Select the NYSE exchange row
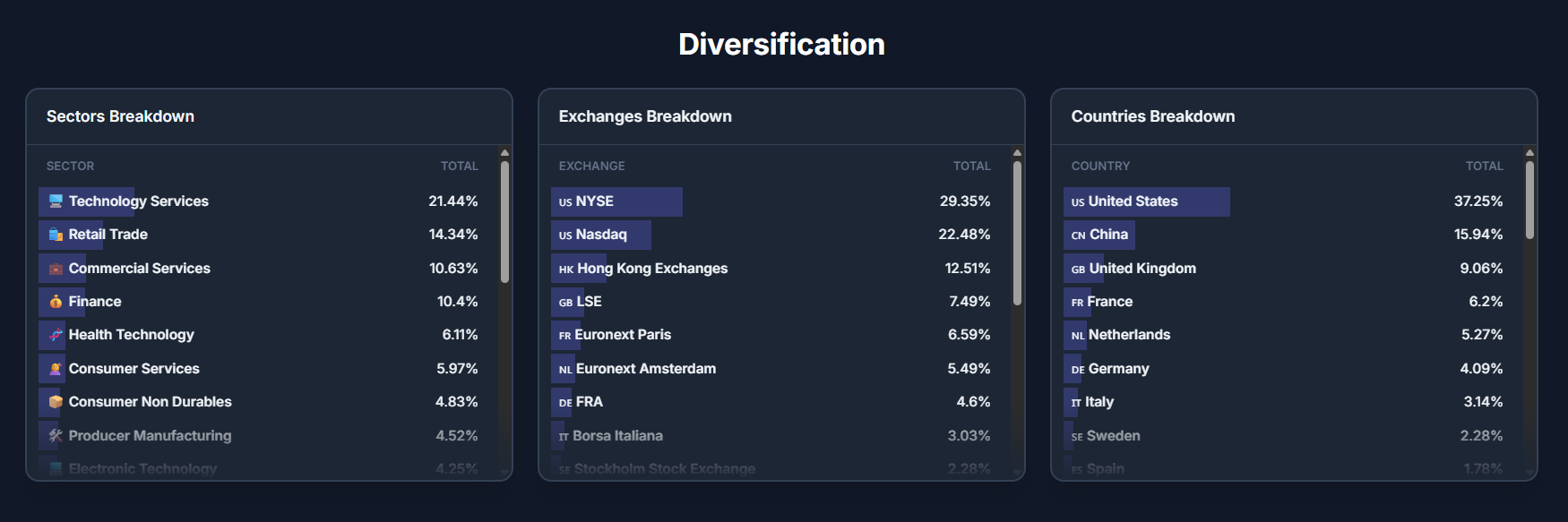The width and height of the screenshot is (1568, 522). tap(776, 201)
